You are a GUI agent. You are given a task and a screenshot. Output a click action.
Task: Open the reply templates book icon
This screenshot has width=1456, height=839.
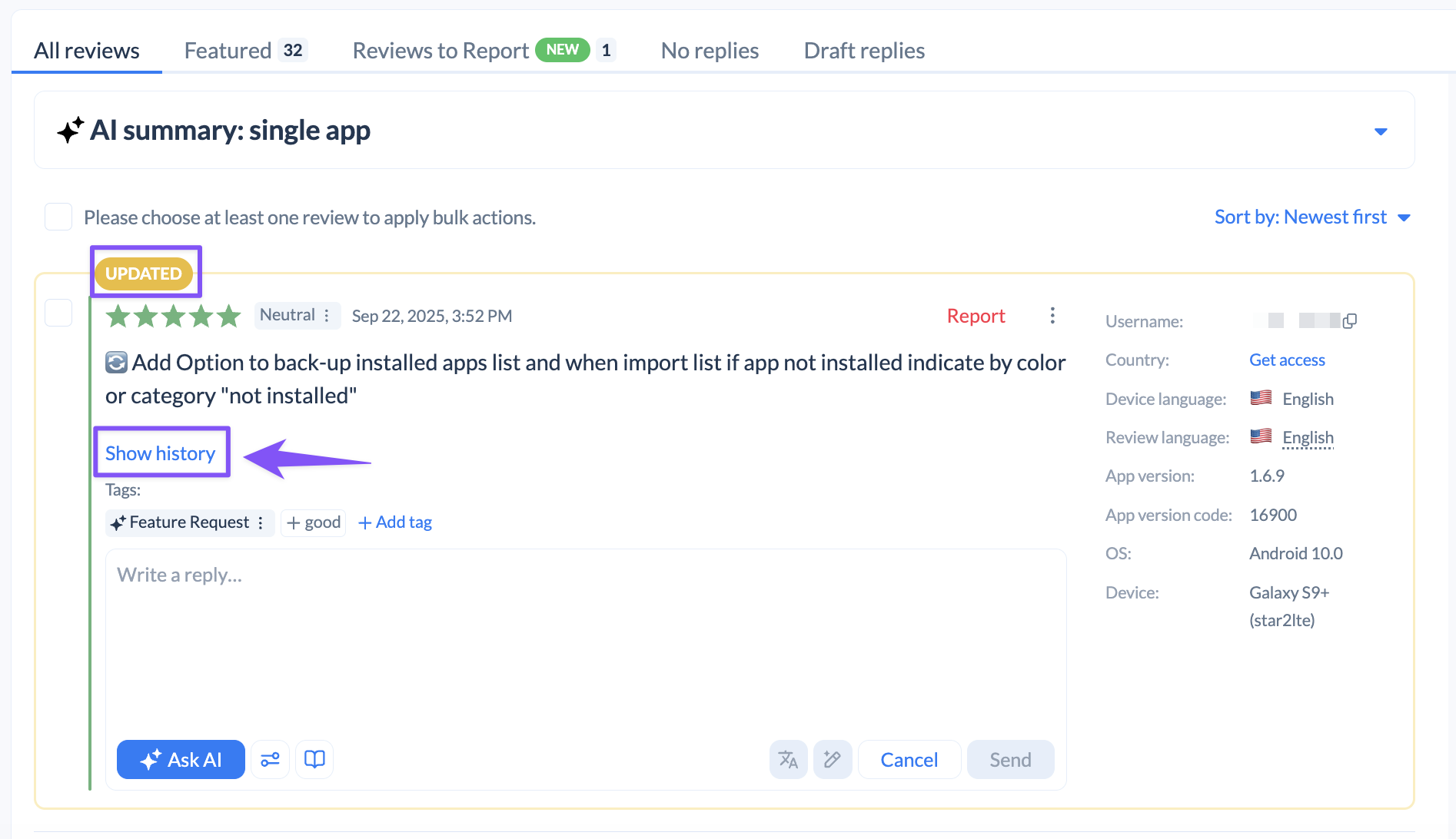click(x=314, y=760)
